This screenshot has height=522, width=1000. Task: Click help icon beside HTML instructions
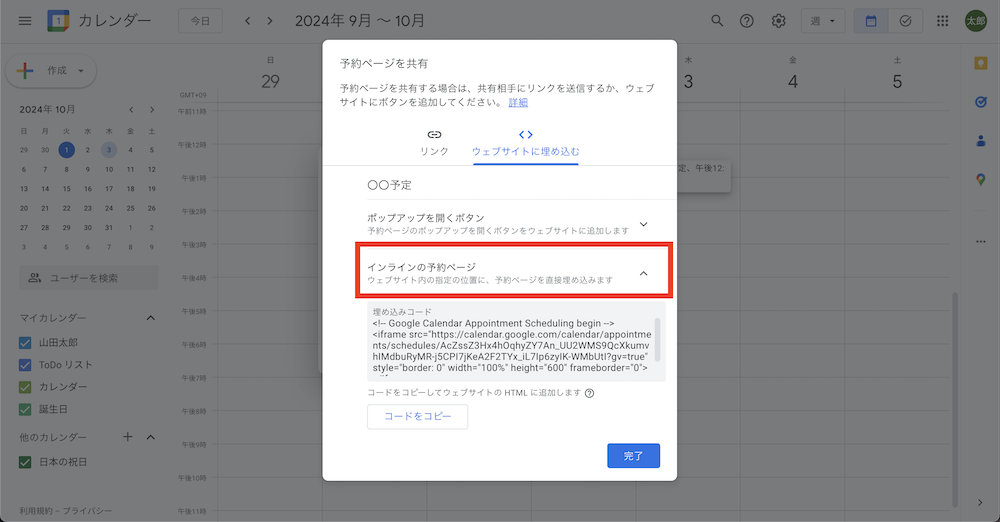point(590,393)
